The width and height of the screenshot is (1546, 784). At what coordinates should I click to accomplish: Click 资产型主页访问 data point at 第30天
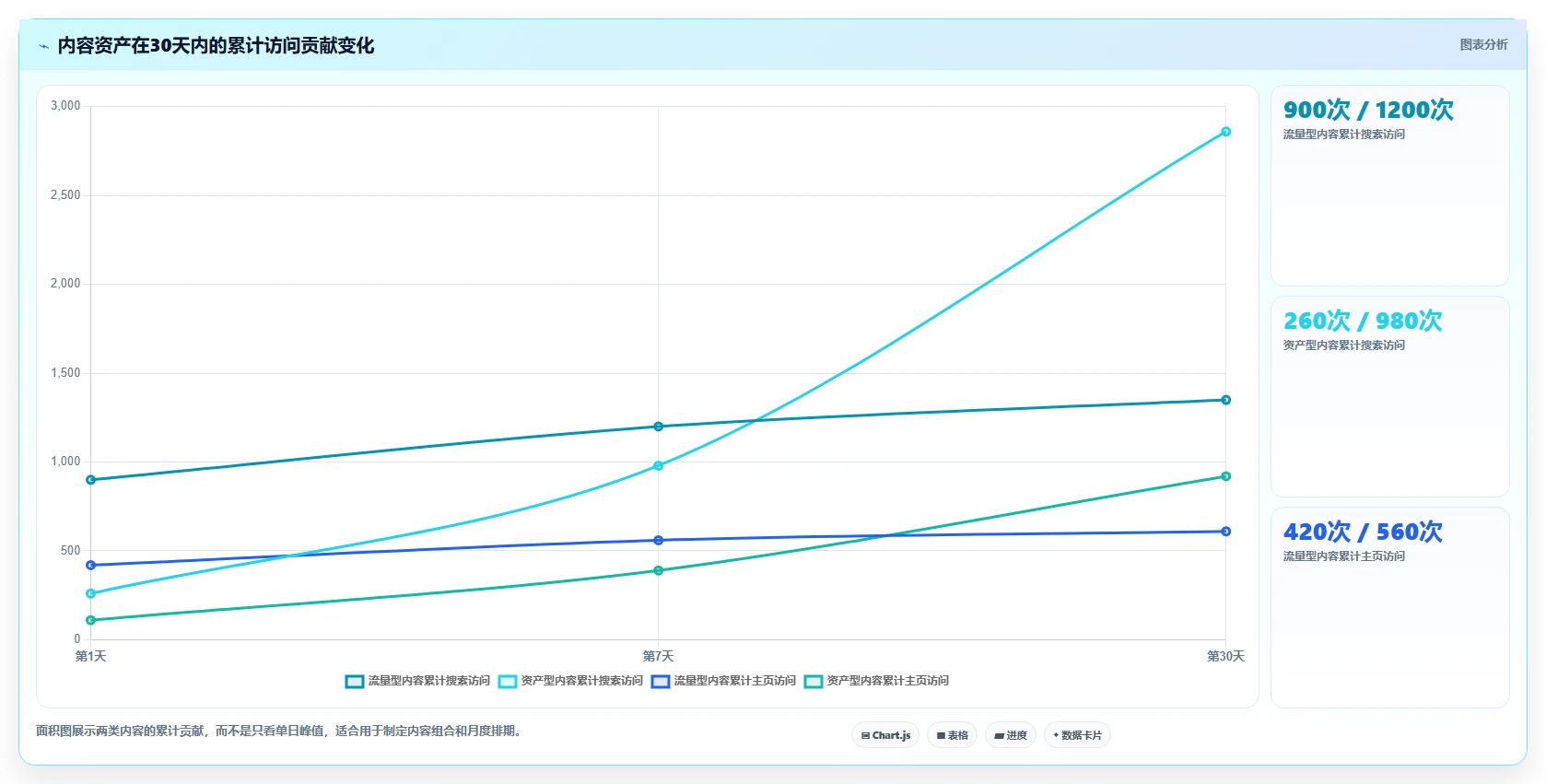pyautogui.click(x=1225, y=476)
